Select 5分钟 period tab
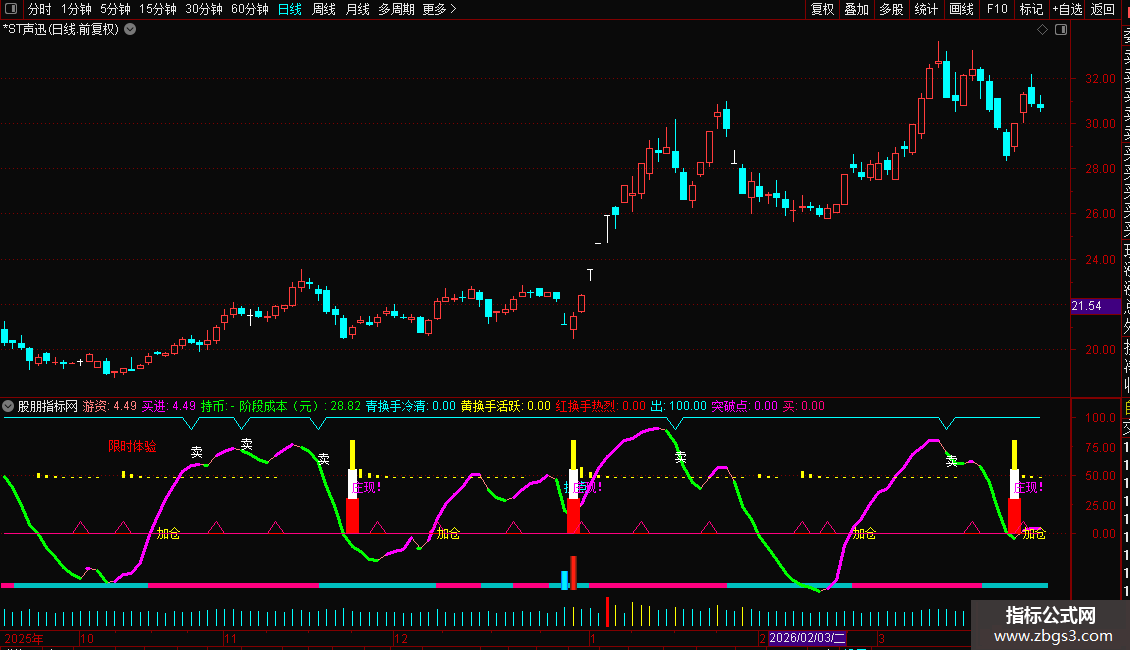Screen dimensions: 1130x650 tap(115, 9)
